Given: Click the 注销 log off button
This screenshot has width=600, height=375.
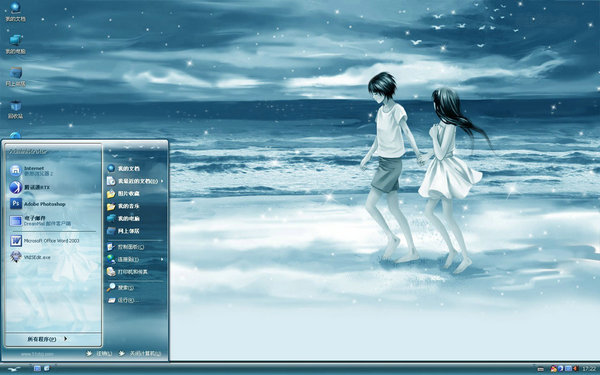Looking at the screenshot, I should click(99, 354).
